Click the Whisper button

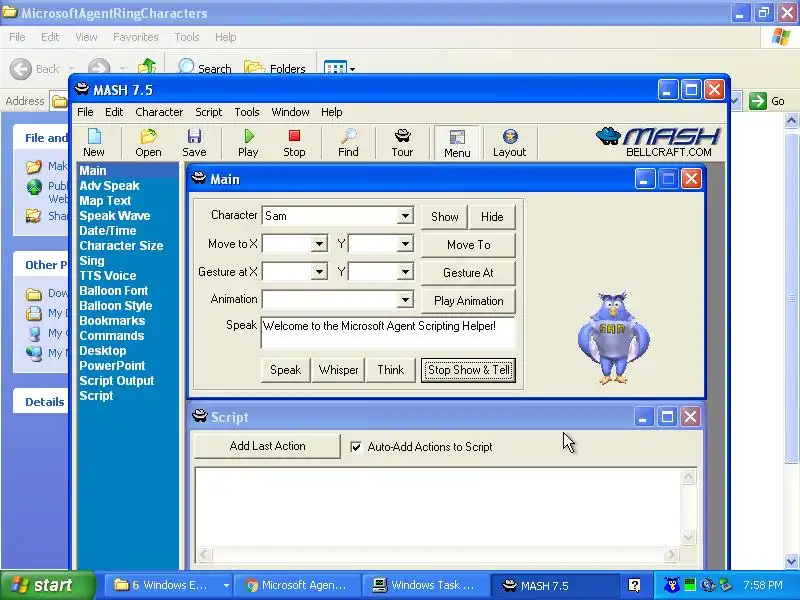coord(338,370)
